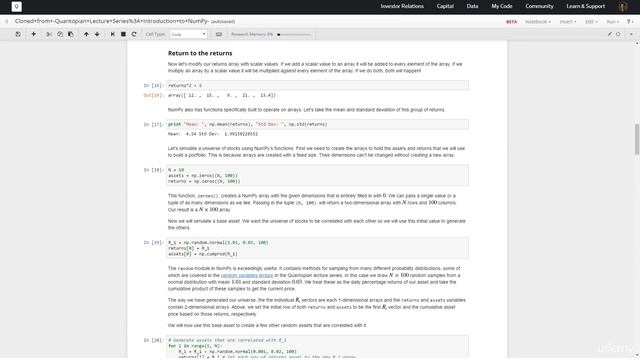The width and height of the screenshot is (640, 360).
Task: Open the user profile avatar
Action: (x=623, y=6)
